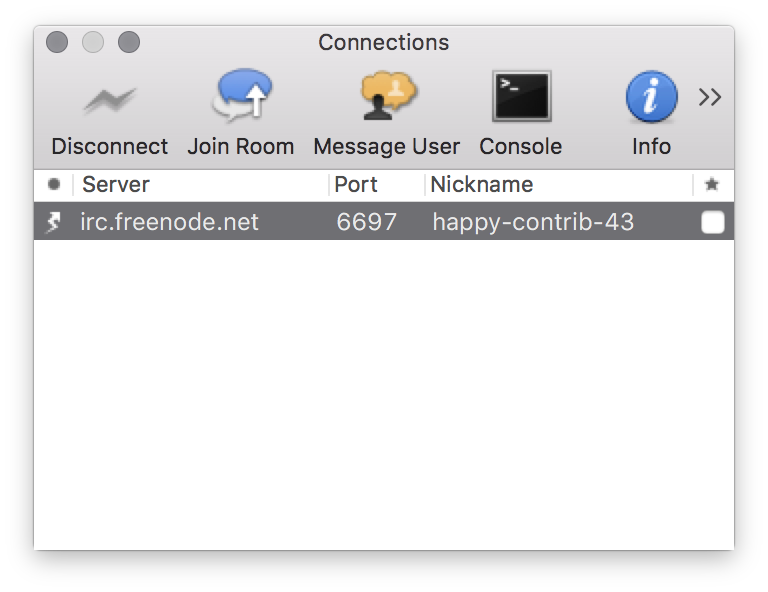768x592 pixels.
Task: Zoom the Connections window
Action: pos(129,43)
